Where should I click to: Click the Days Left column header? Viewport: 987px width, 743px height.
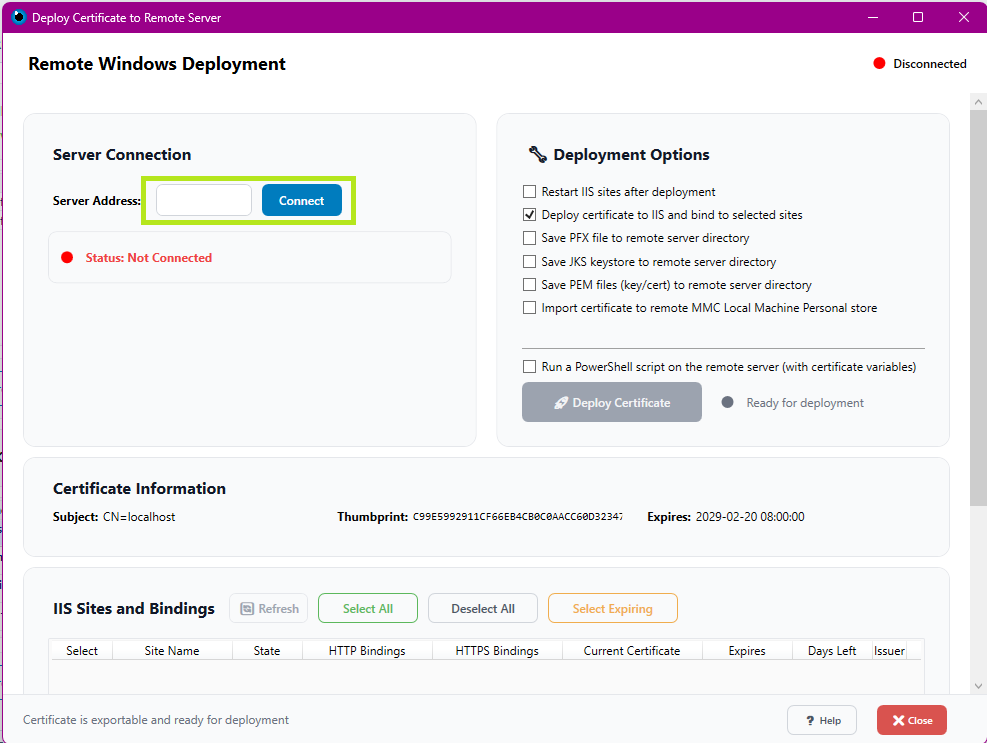click(832, 650)
